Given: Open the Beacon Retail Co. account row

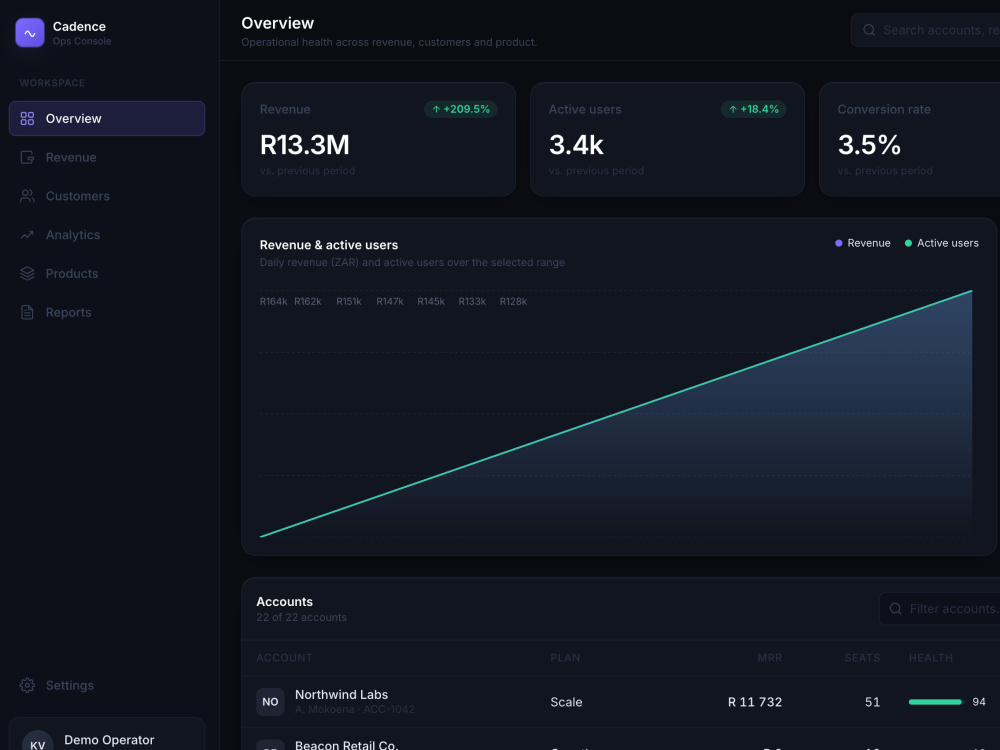Looking at the screenshot, I should pos(621,740).
